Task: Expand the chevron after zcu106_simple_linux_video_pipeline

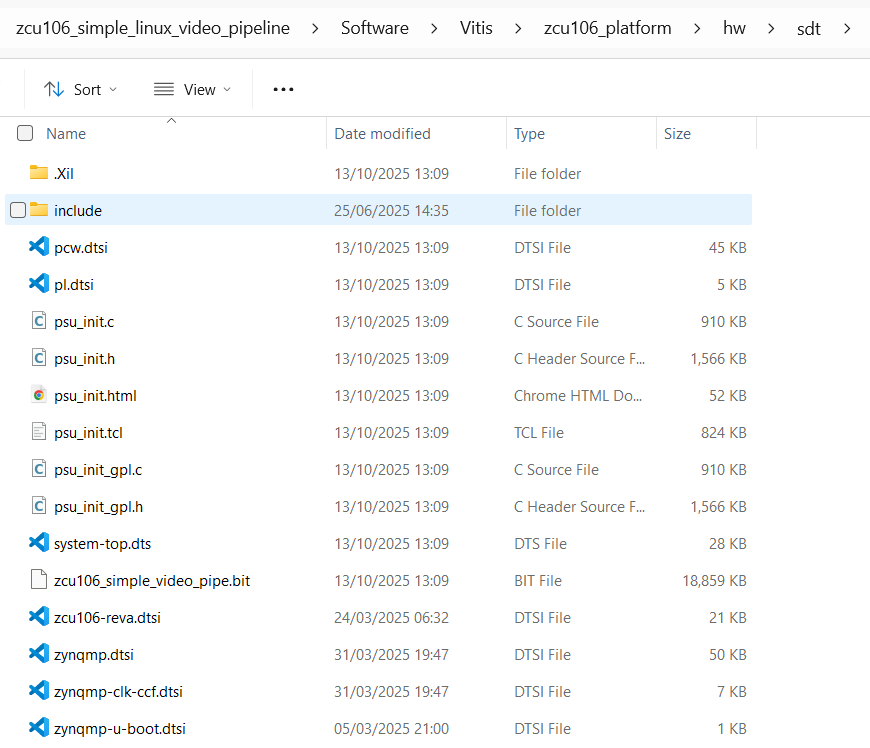Action: (x=315, y=28)
